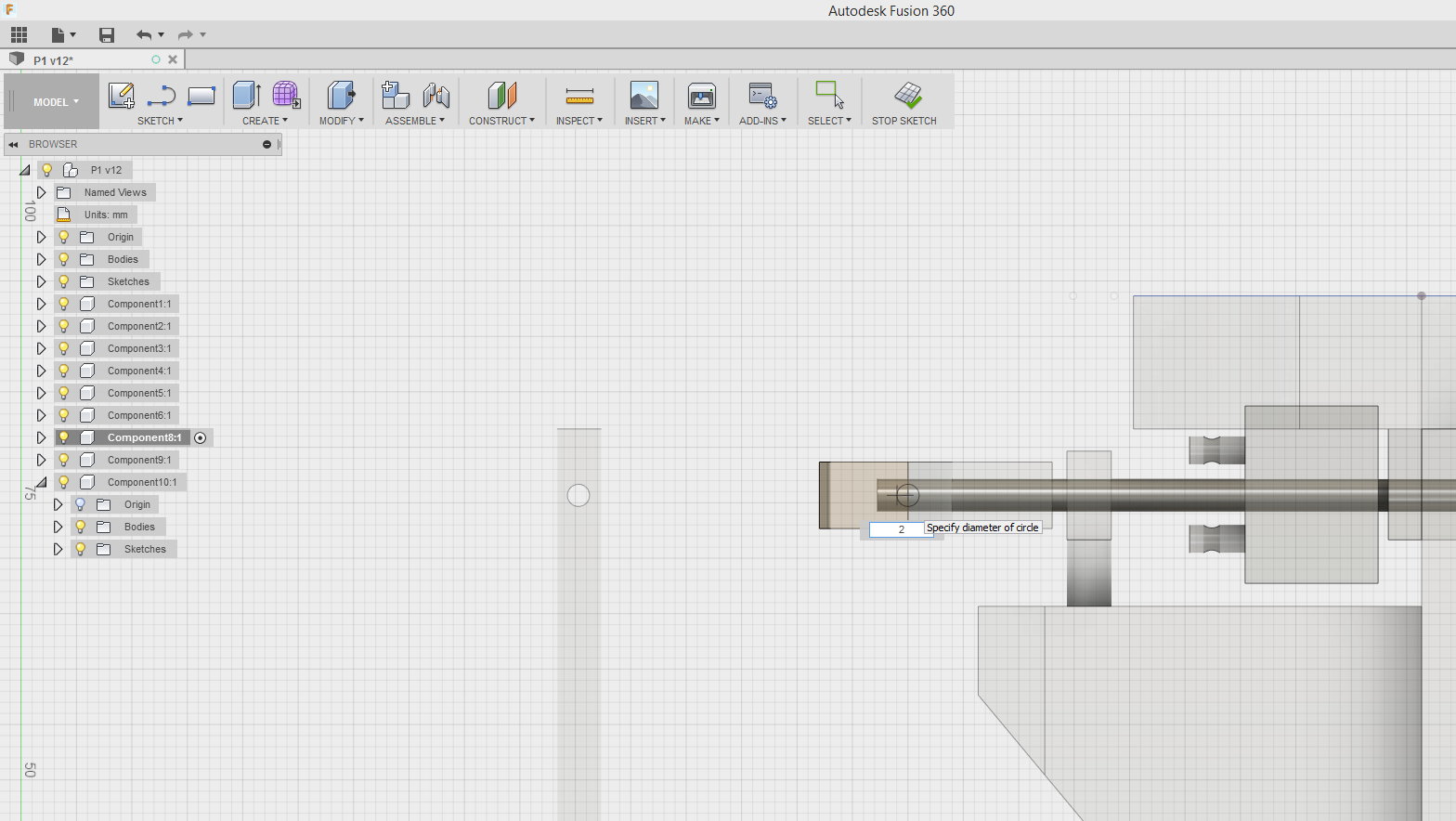Activate Component8:1 radio button
Viewport: 1456px width, 821px height.
pyautogui.click(x=201, y=437)
